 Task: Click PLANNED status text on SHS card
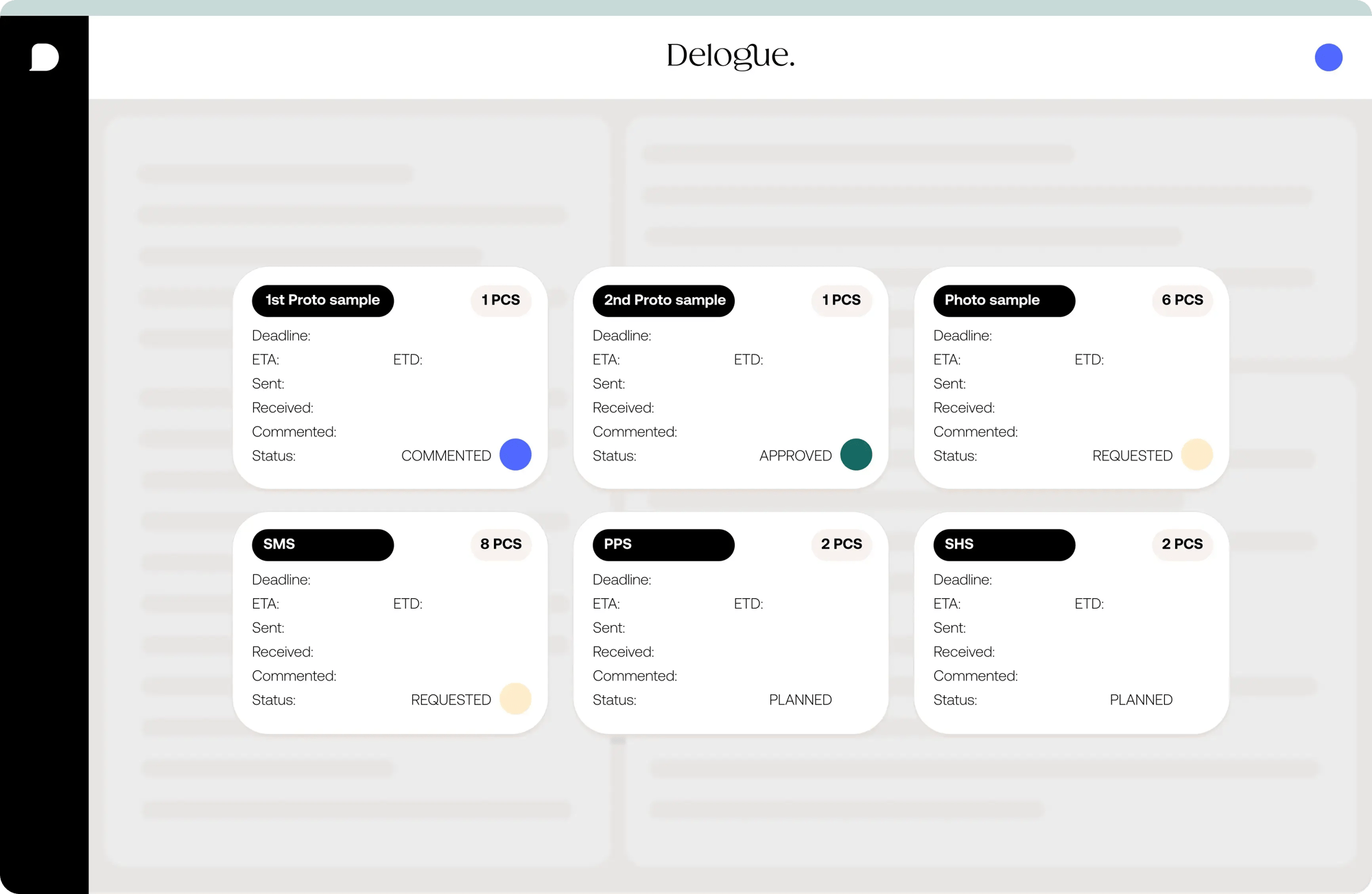point(1141,700)
